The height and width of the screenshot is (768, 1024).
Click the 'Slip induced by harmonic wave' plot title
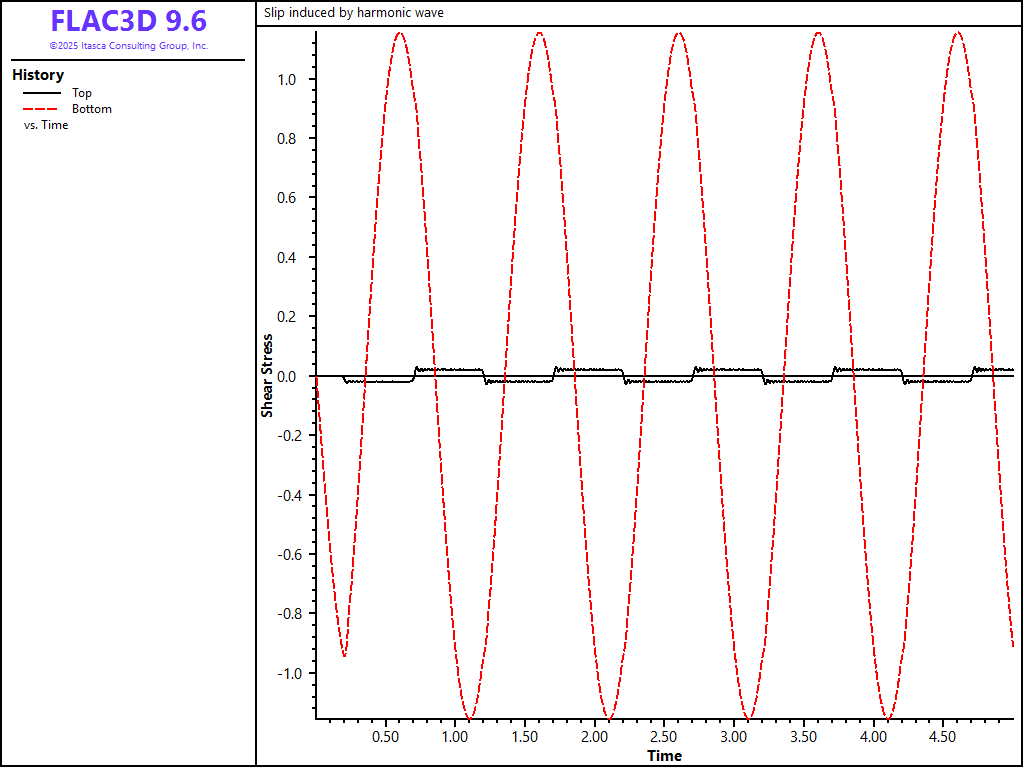354,13
